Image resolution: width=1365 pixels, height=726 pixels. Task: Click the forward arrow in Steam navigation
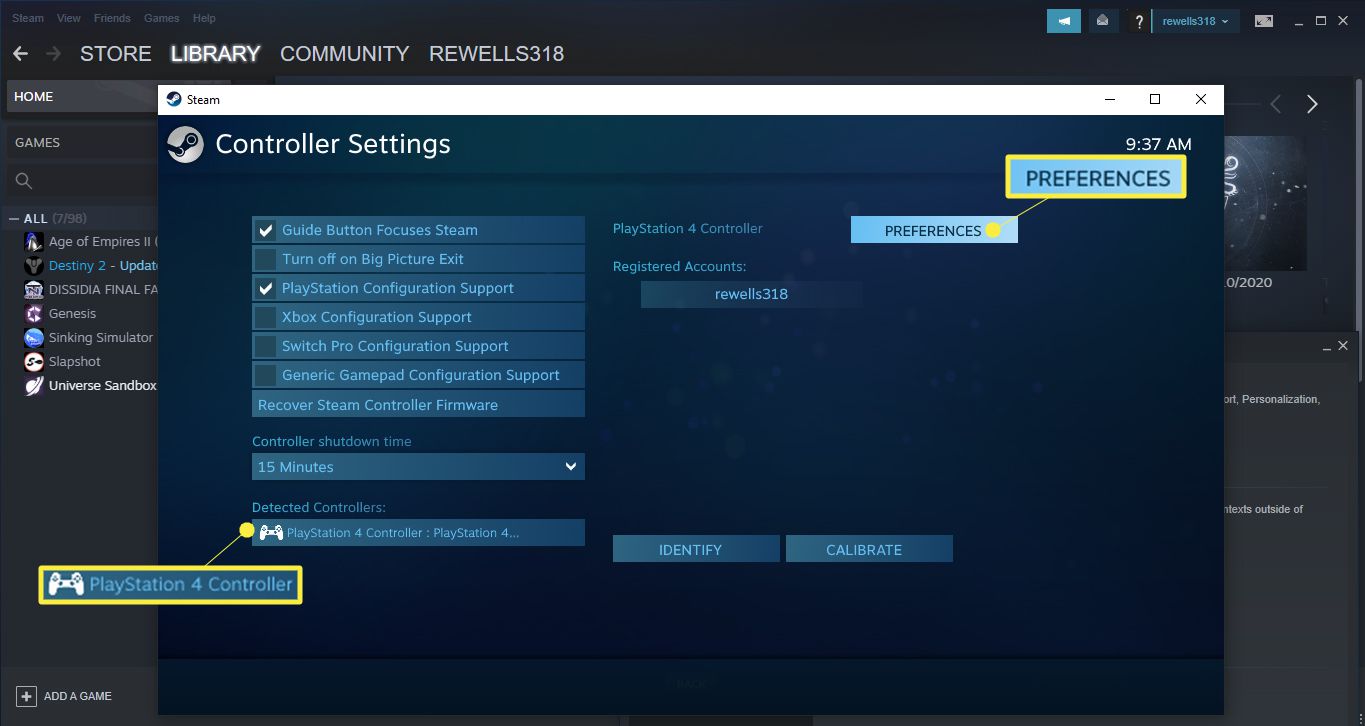(x=54, y=54)
